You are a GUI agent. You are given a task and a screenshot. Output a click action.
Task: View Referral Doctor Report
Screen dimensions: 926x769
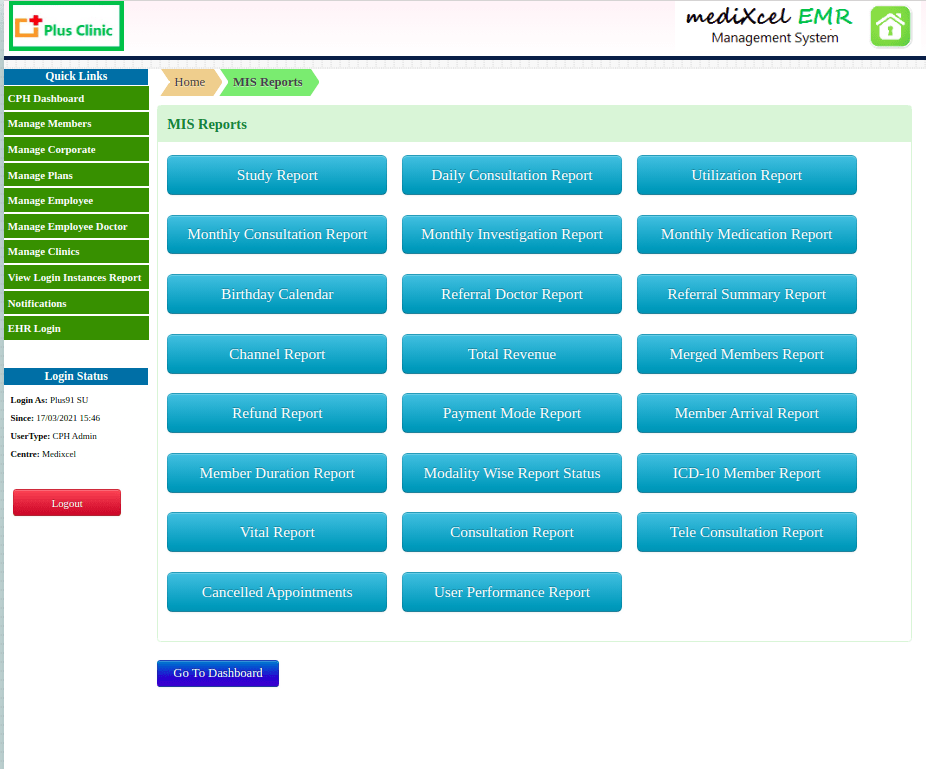[x=512, y=294]
